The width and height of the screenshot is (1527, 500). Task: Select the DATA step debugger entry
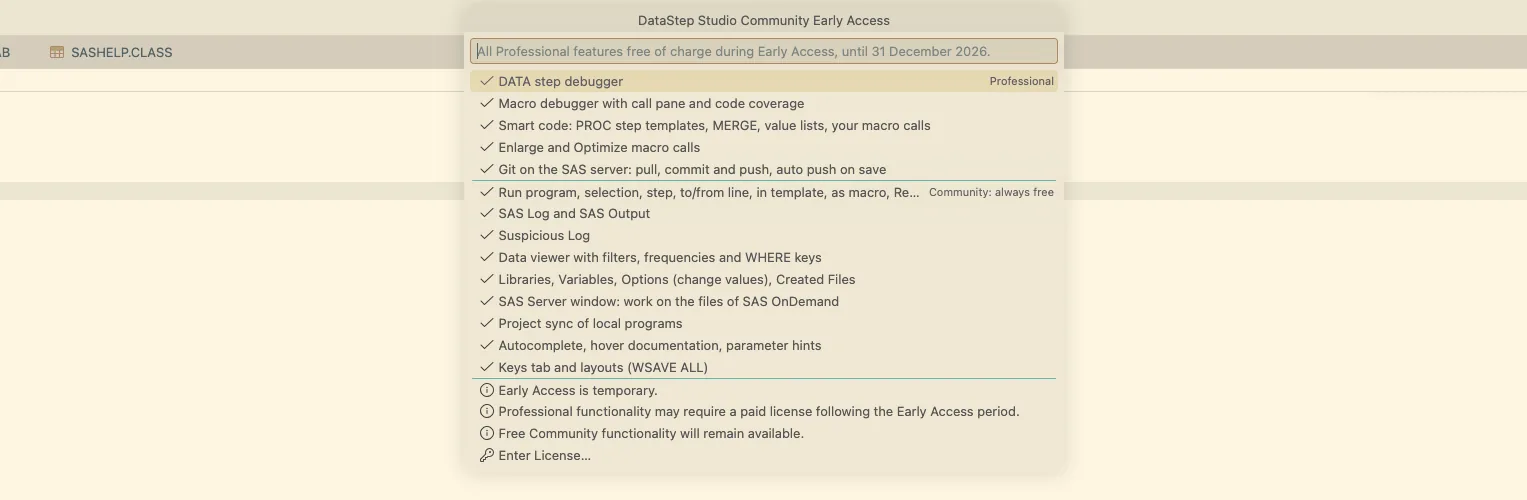coord(763,81)
